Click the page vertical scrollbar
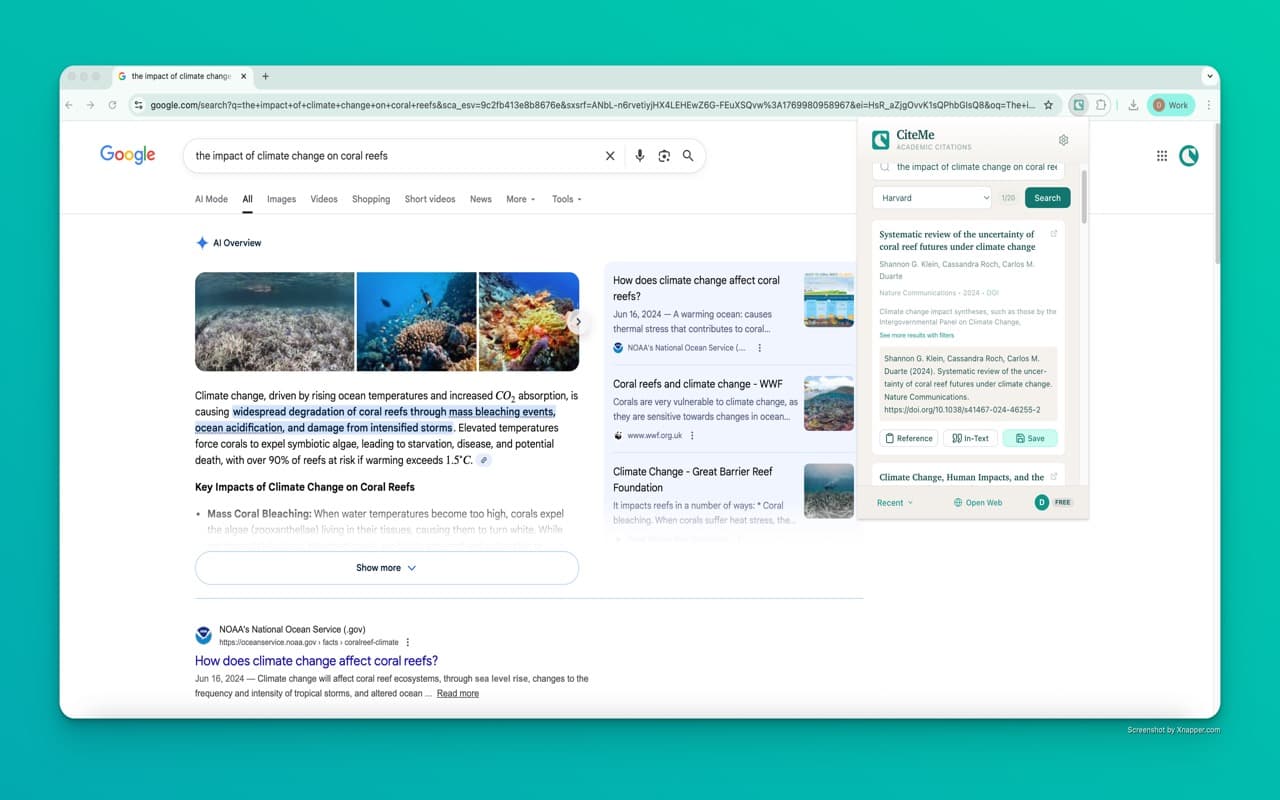Image resolution: width=1280 pixels, height=800 pixels. click(x=1217, y=193)
